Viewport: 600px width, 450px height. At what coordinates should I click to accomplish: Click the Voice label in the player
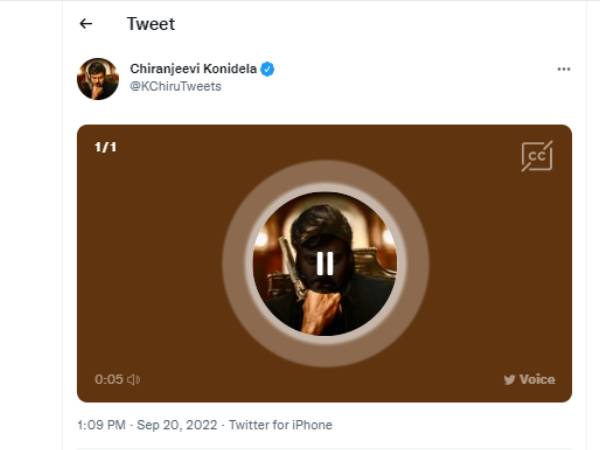tap(537, 379)
